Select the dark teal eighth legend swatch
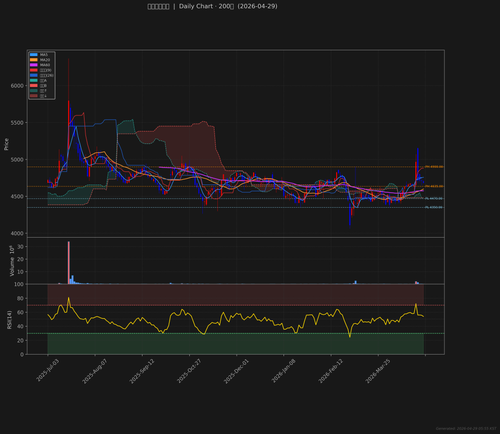500x434 pixels. click(34, 91)
